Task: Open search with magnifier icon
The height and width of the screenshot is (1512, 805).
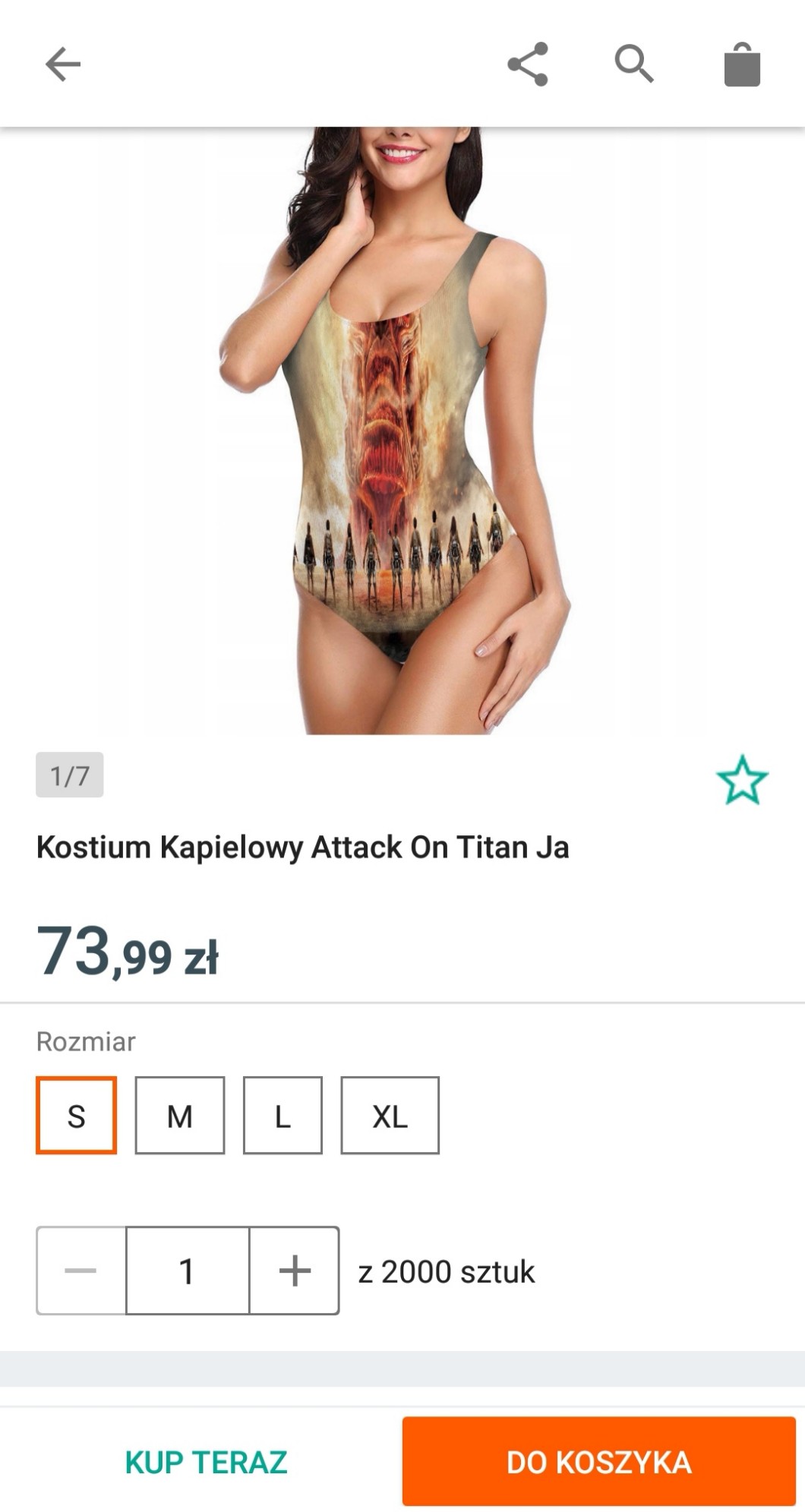Action: coord(634,64)
